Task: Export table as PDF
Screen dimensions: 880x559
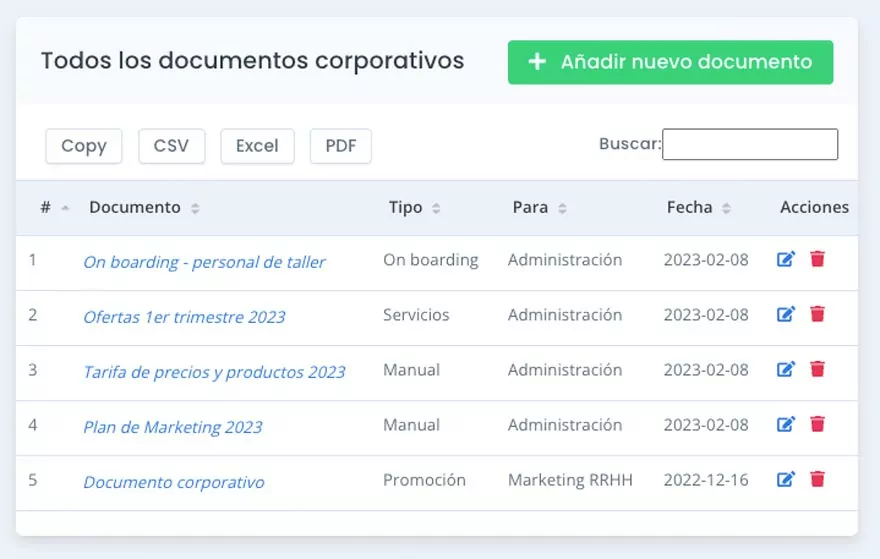Action: 341,146
